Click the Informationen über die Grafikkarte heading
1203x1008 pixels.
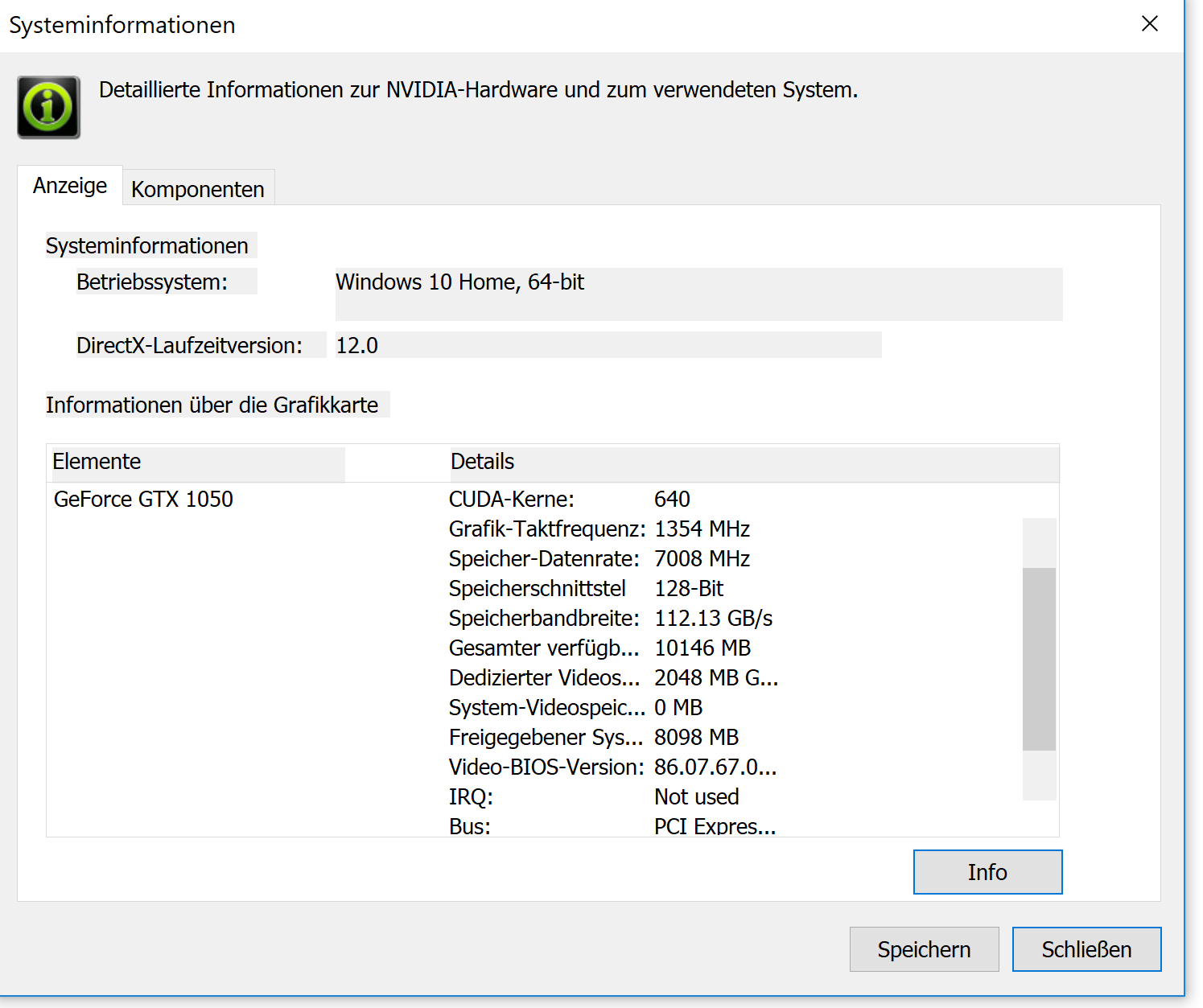point(212,405)
